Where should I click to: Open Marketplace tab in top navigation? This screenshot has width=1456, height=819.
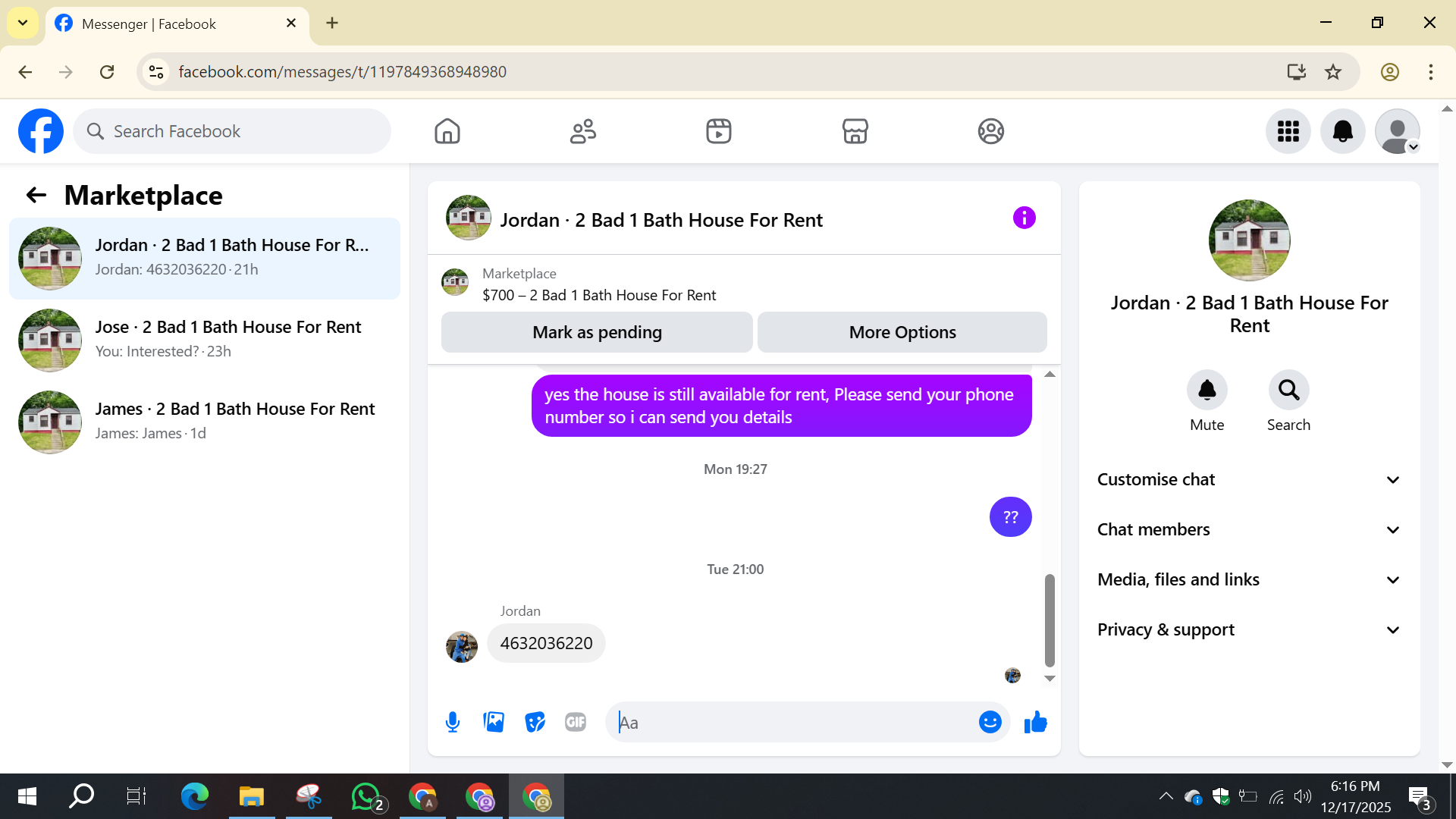coord(855,131)
